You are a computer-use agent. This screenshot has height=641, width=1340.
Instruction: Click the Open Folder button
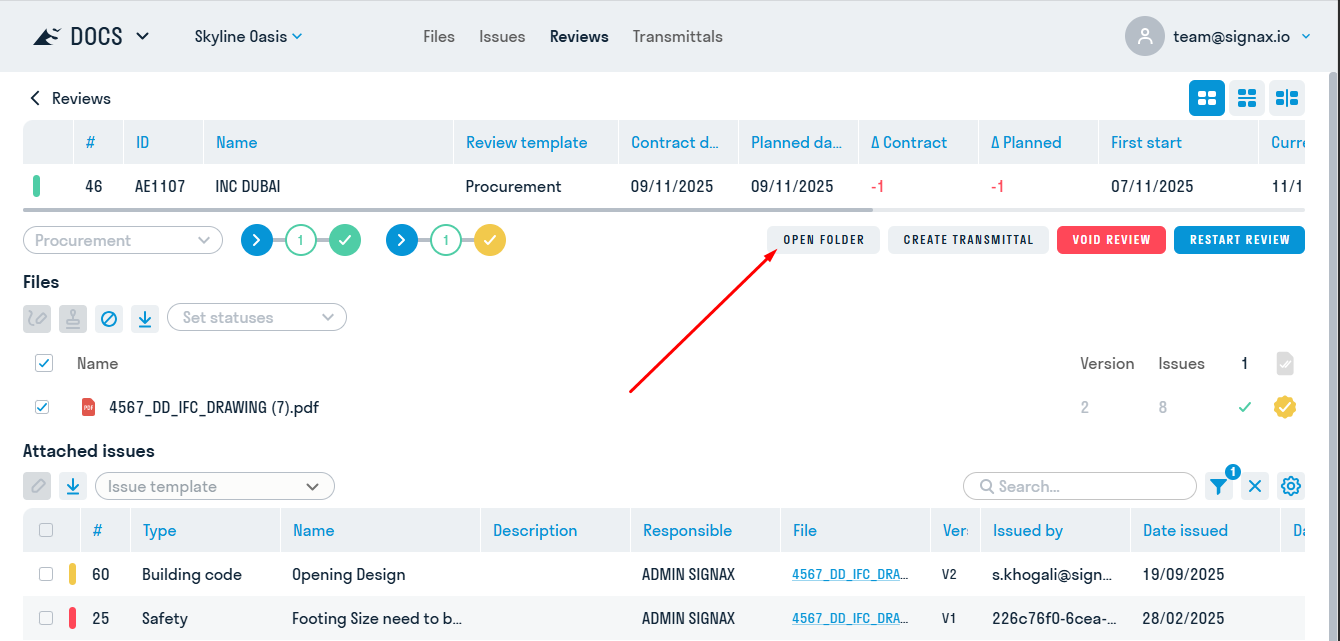(x=823, y=240)
